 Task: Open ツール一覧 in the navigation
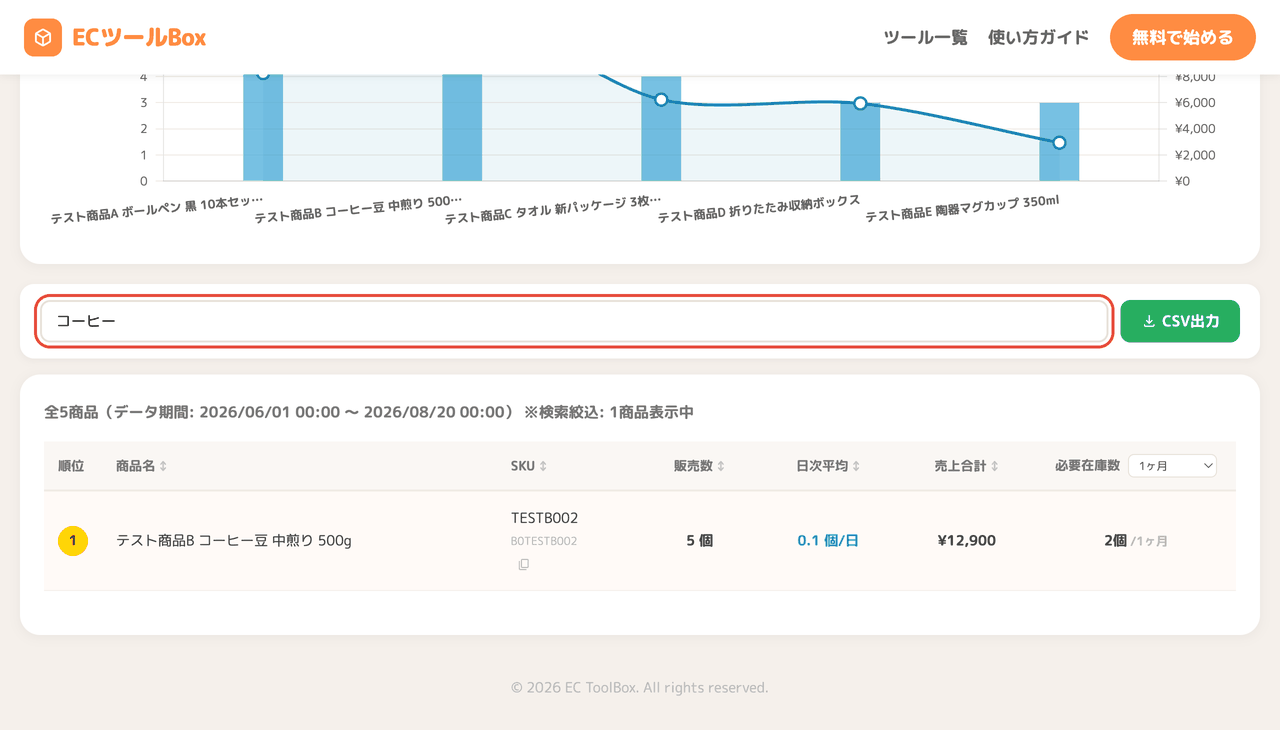925,38
